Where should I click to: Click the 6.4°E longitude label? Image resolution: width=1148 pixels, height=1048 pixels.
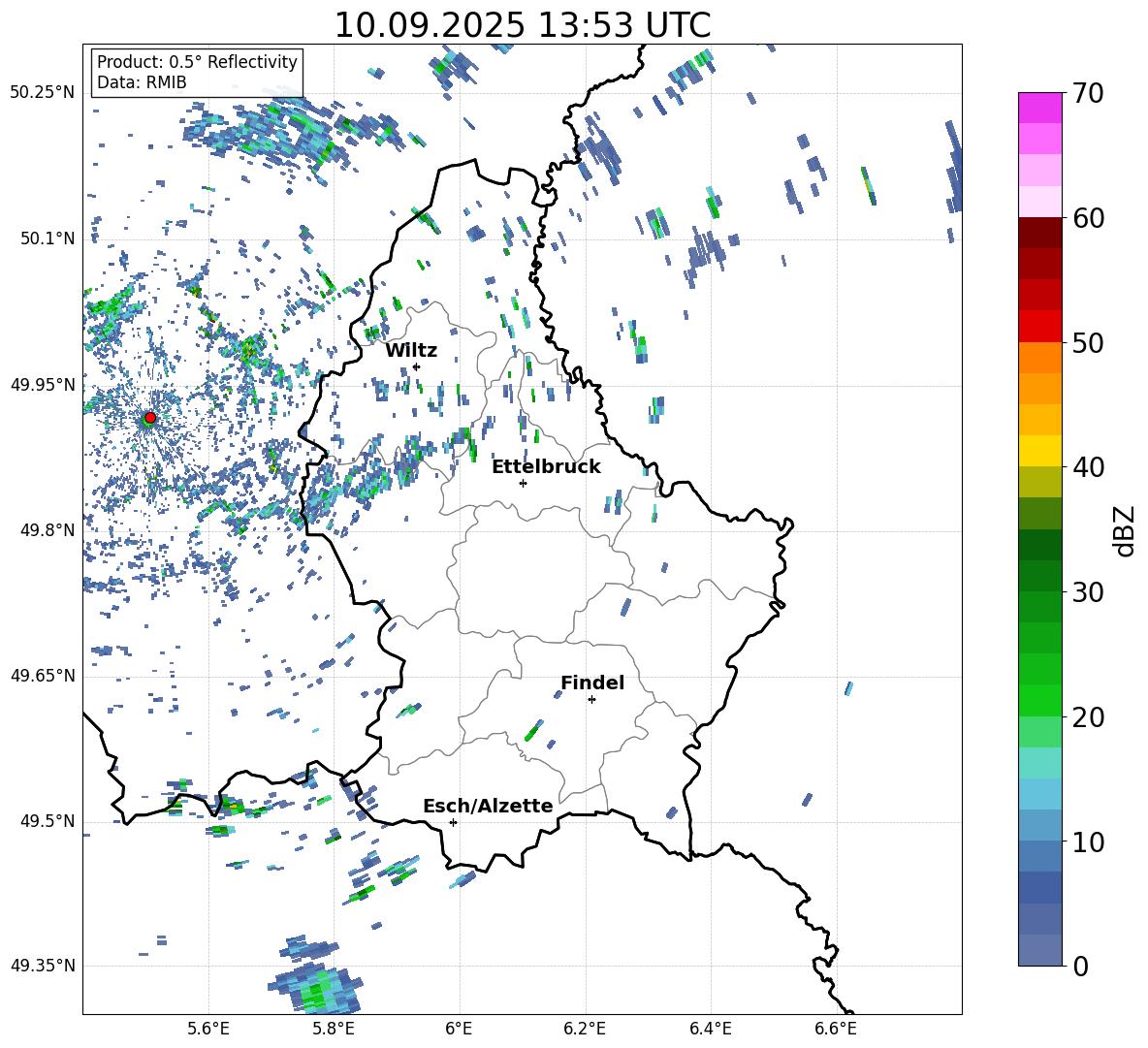point(710,1029)
